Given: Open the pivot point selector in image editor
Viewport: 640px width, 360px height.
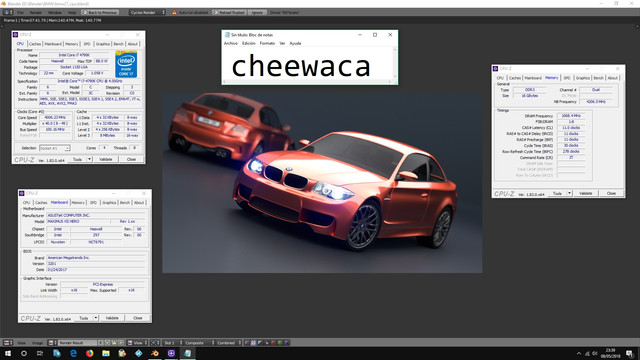Looking at the screenshot, I should coord(155,343).
